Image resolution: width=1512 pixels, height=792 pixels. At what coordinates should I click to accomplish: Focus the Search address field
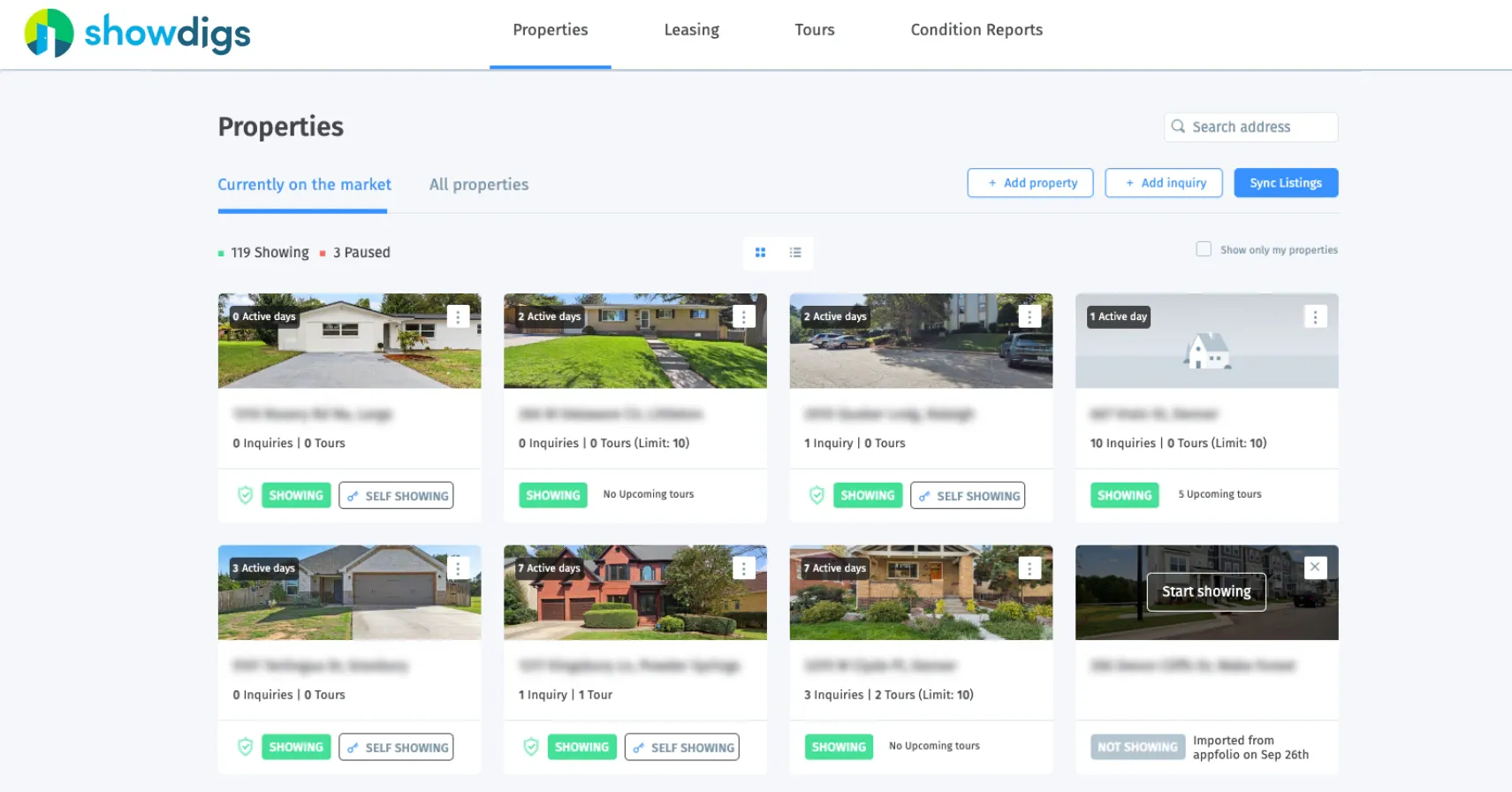1250,127
